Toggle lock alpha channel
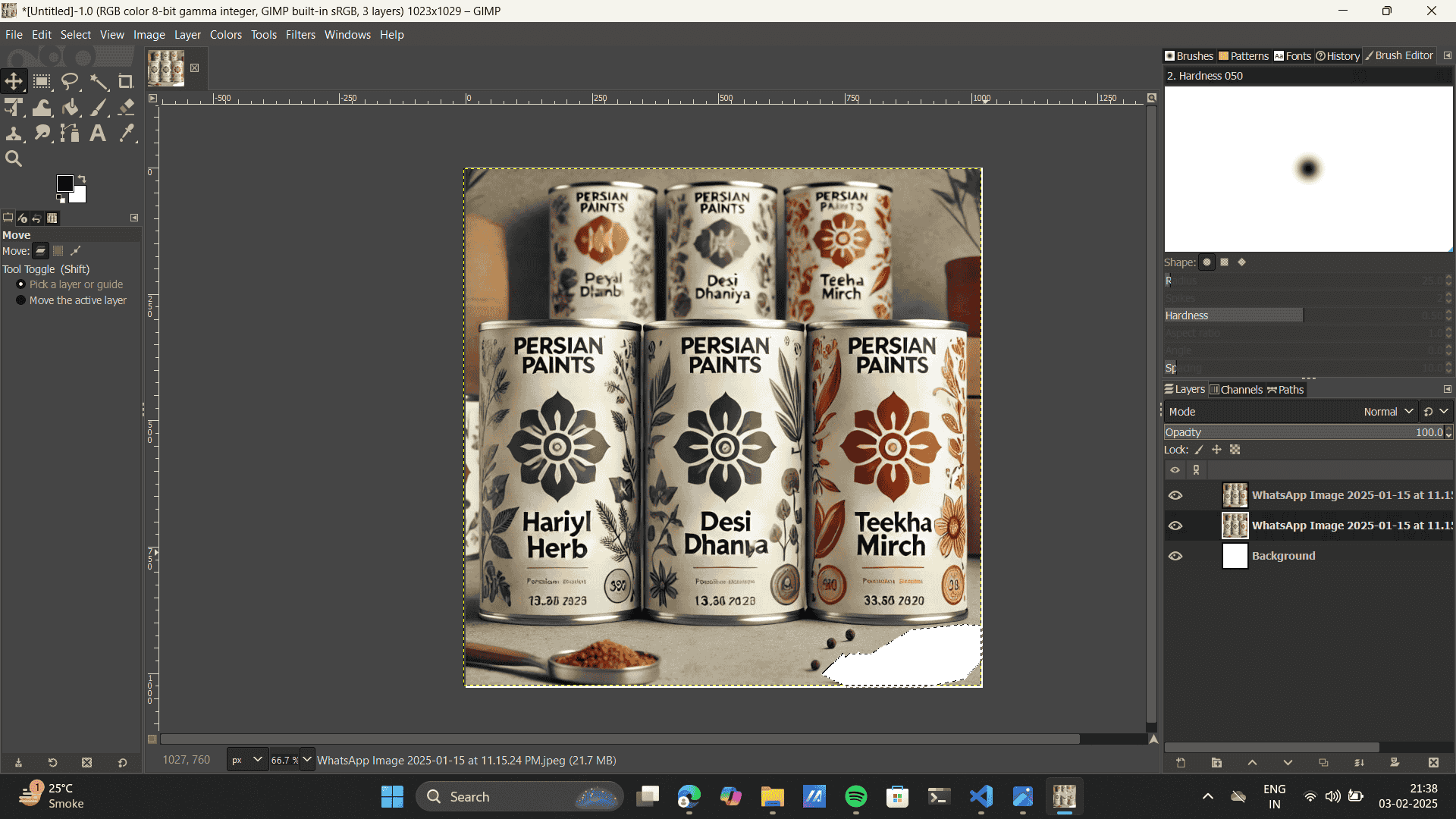The image size is (1456, 819). pyautogui.click(x=1235, y=450)
